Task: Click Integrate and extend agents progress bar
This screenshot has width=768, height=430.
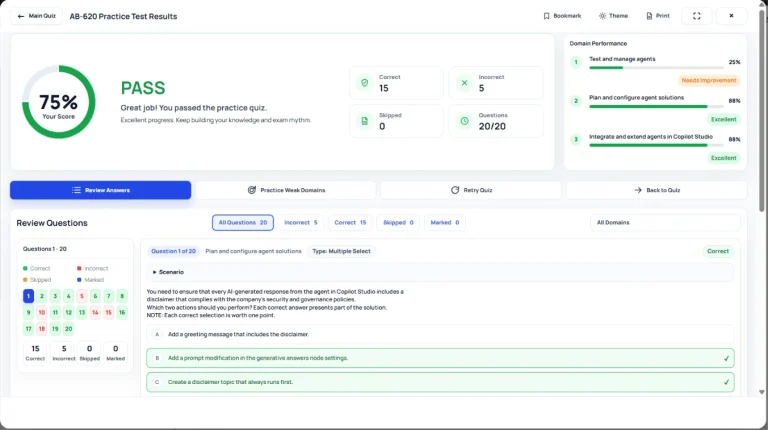Action: 656,145
